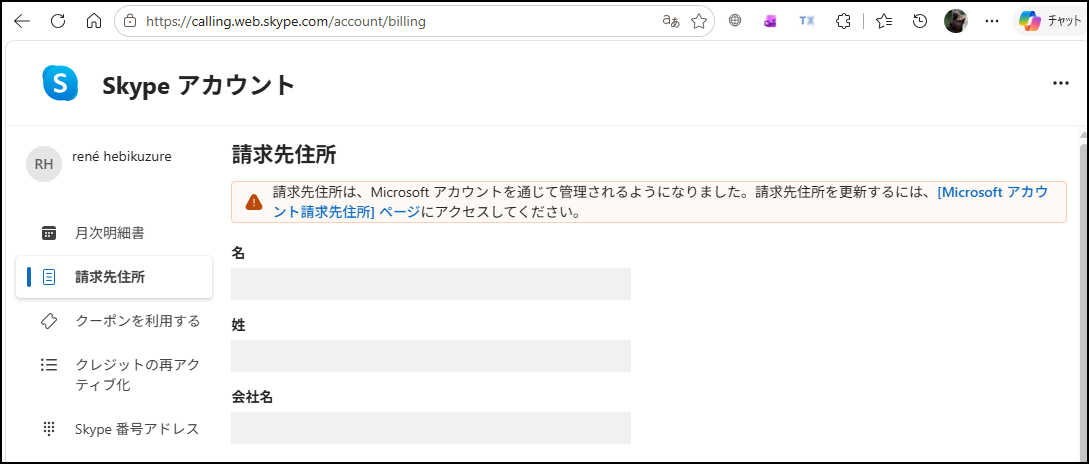Open 月次明細書 in the sidebar

(x=114, y=233)
